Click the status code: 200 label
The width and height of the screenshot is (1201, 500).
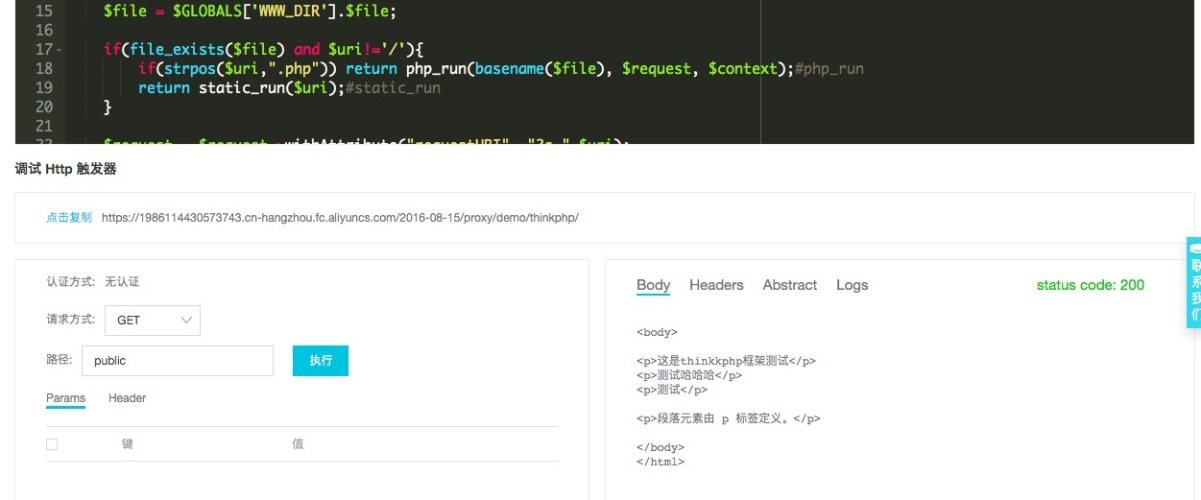coord(1090,285)
